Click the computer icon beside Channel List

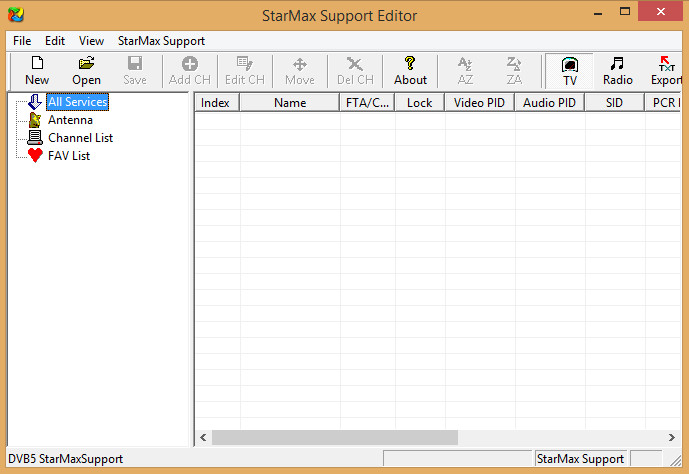click(35, 138)
